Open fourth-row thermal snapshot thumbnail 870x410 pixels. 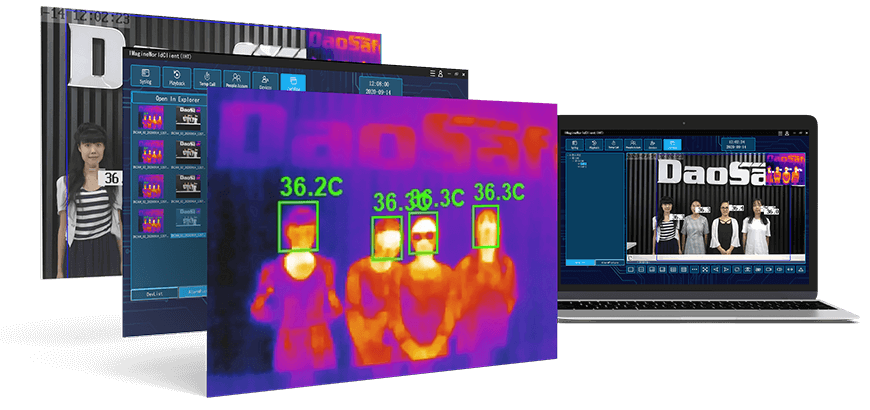pyautogui.click(x=151, y=221)
